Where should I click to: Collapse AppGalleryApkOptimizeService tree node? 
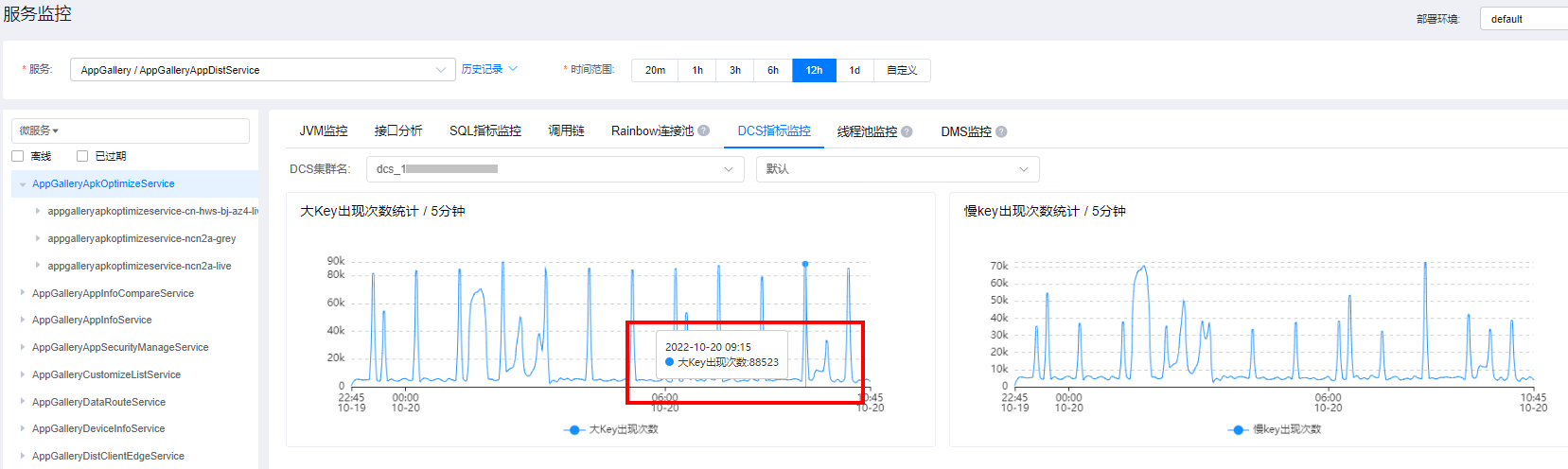point(22,184)
